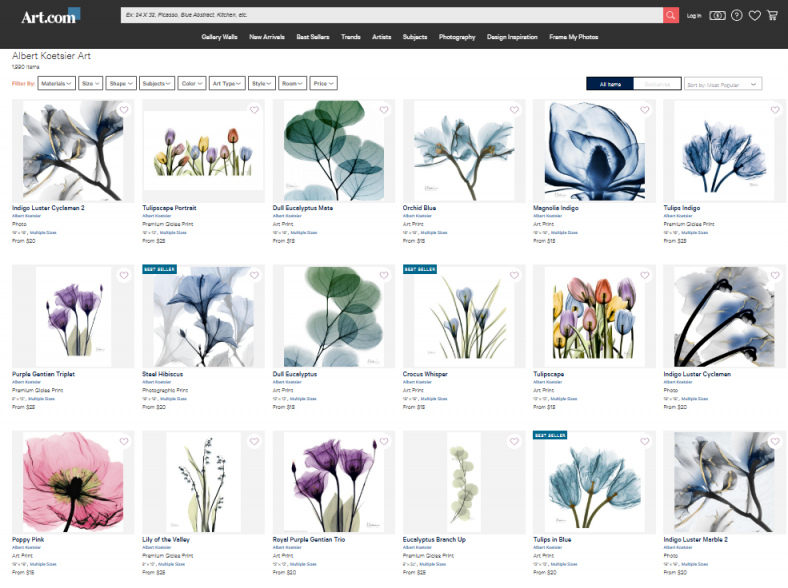Favorite Magnolia Indigo with heart icon
Screen dimensions: 788x588
645,110
